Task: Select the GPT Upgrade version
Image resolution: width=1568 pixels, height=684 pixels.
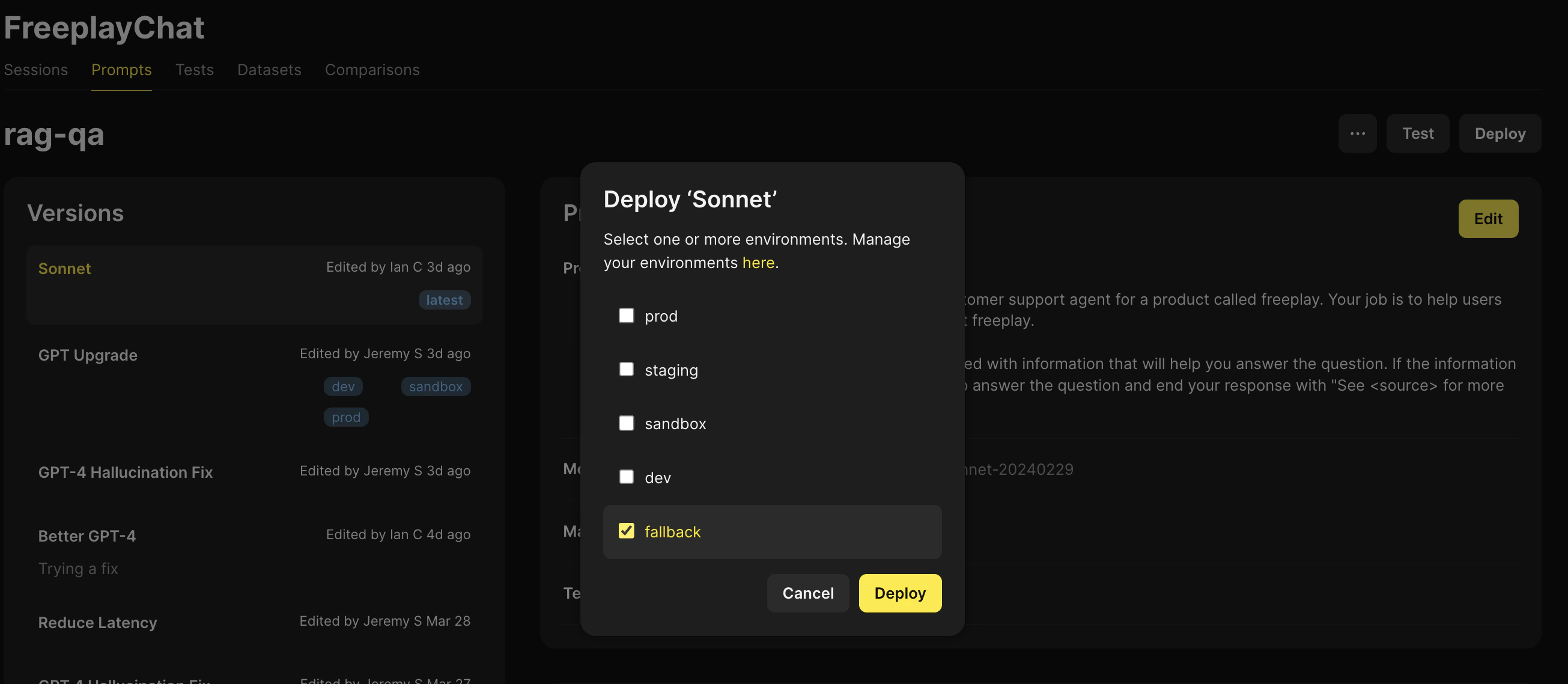Action: tap(88, 355)
